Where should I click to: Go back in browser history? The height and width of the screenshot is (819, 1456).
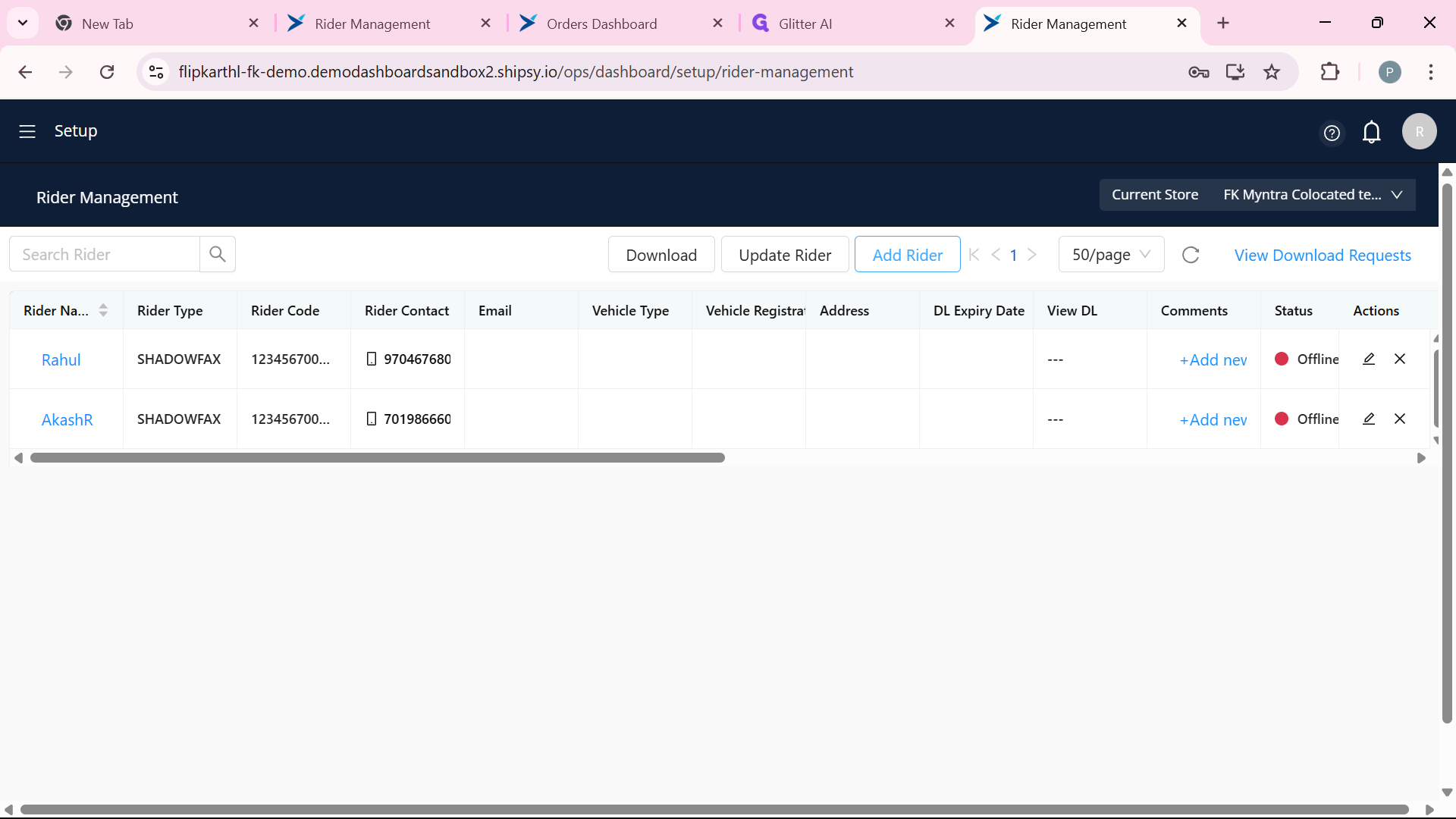point(25,72)
